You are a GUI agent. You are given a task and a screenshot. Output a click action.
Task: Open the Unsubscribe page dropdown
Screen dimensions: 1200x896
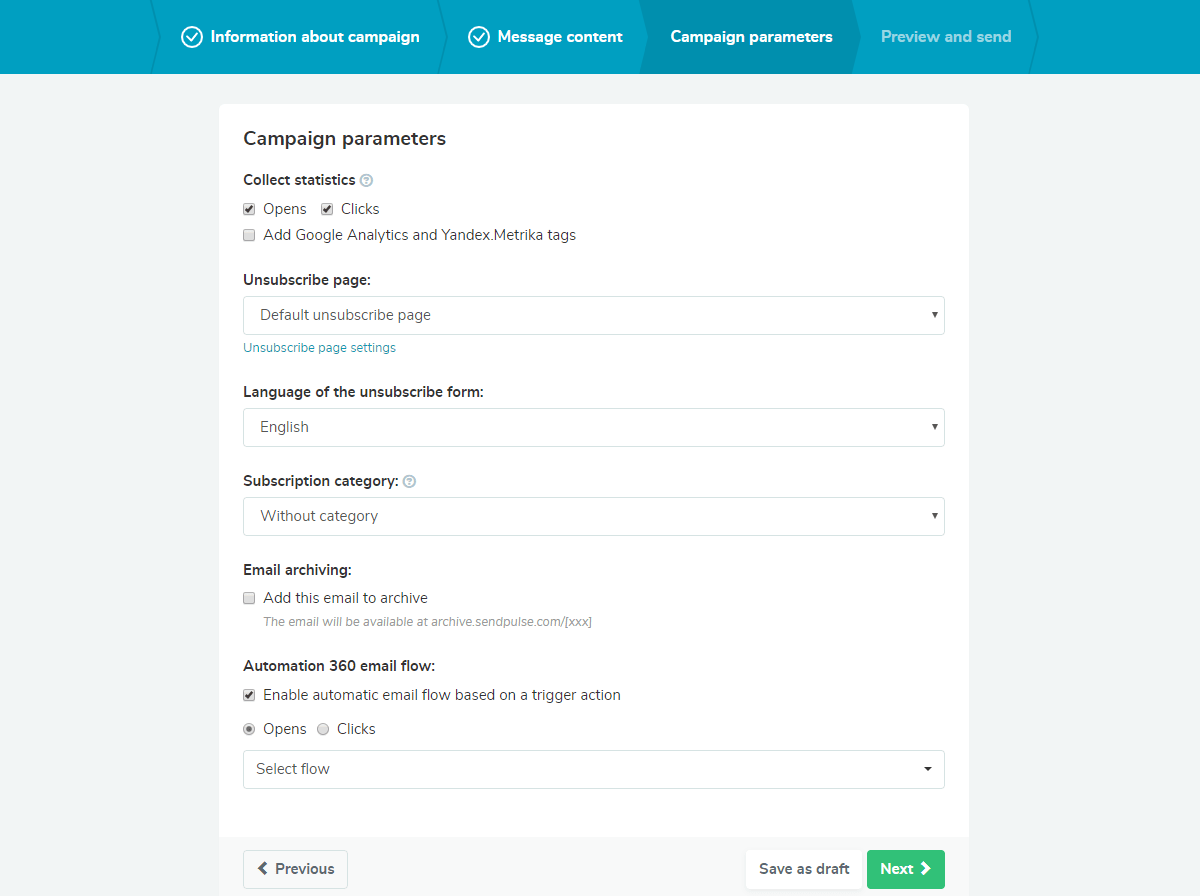[x=593, y=315]
